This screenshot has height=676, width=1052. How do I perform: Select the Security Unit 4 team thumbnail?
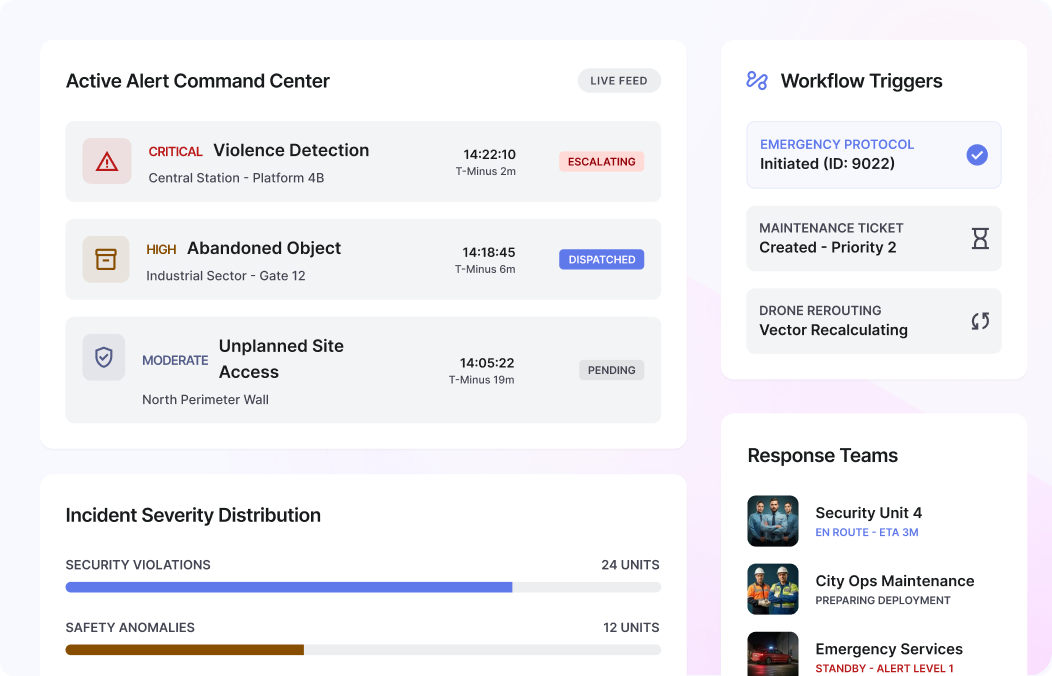tap(773, 521)
